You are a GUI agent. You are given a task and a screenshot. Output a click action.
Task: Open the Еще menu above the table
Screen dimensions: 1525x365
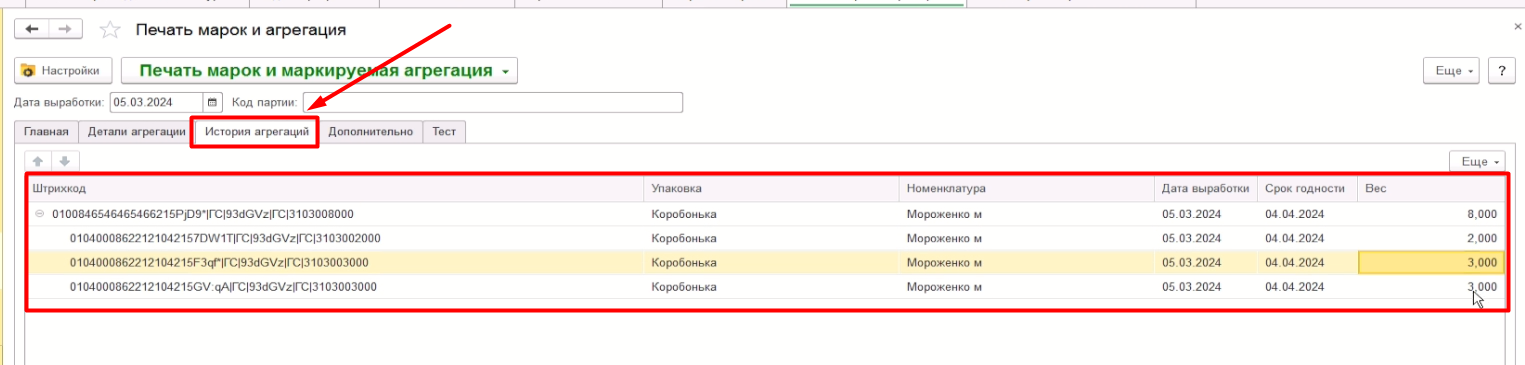coord(1477,161)
